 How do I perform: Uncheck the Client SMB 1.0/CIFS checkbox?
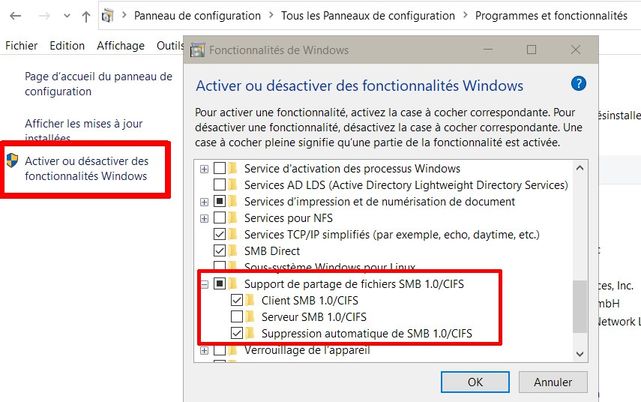pyautogui.click(x=236, y=300)
